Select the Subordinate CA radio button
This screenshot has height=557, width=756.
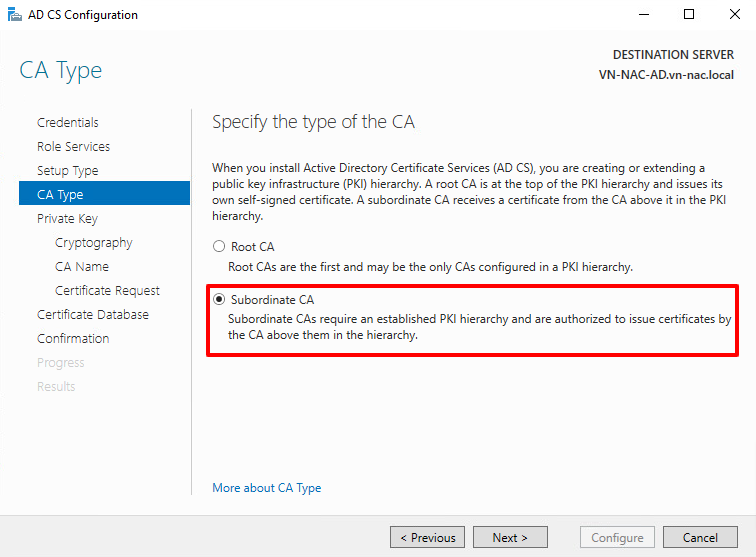coord(219,299)
